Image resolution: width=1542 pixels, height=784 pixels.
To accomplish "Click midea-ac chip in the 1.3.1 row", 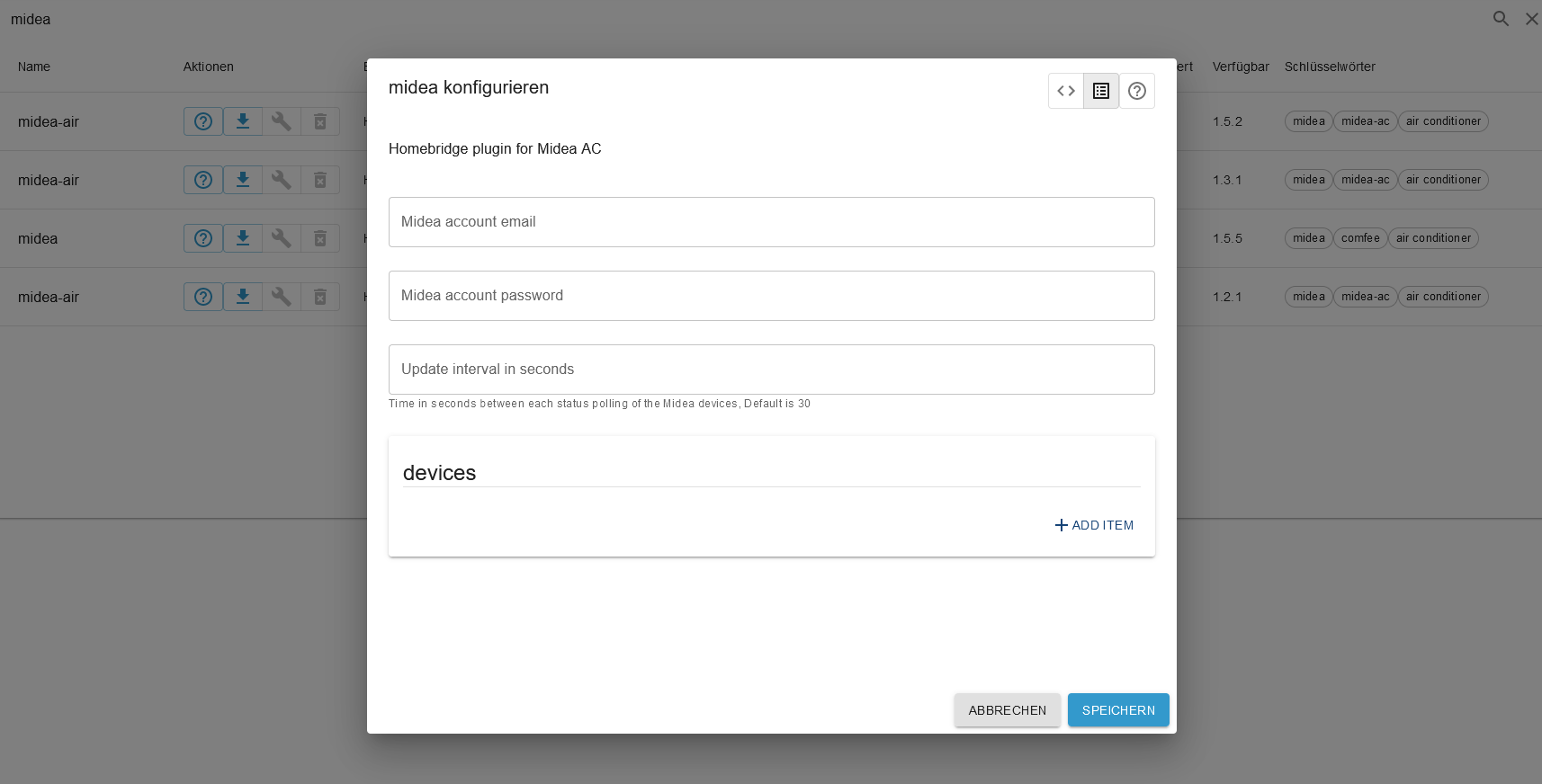I will (x=1366, y=180).
